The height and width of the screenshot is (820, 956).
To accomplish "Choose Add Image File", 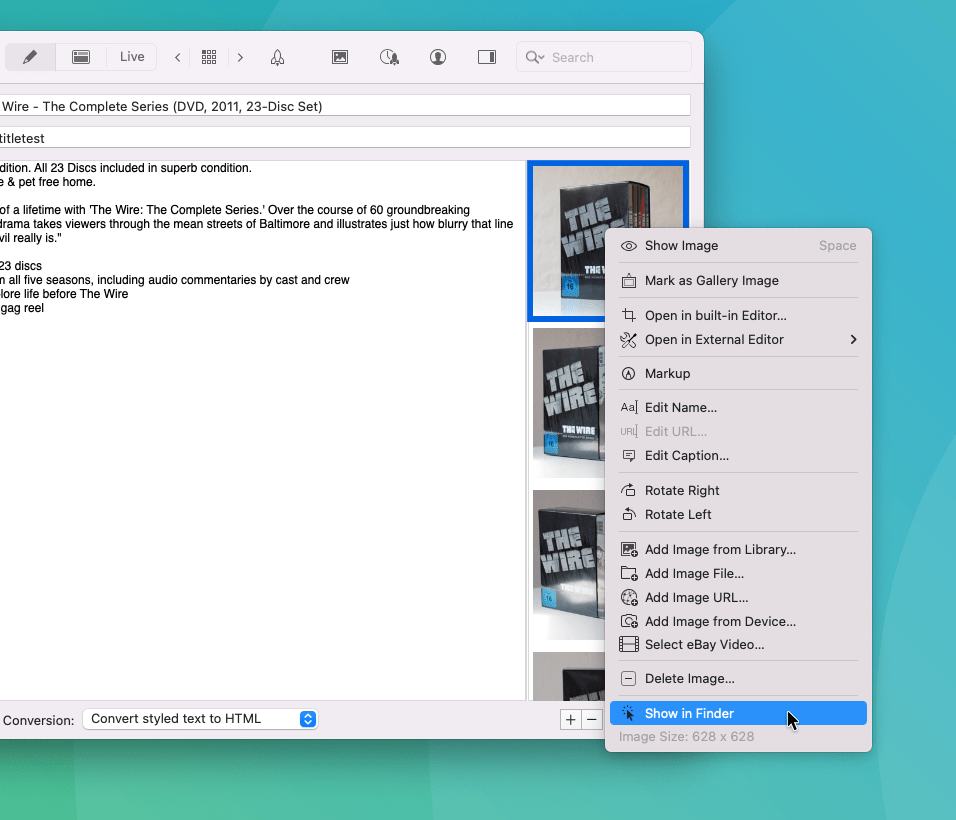I will [738, 574].
